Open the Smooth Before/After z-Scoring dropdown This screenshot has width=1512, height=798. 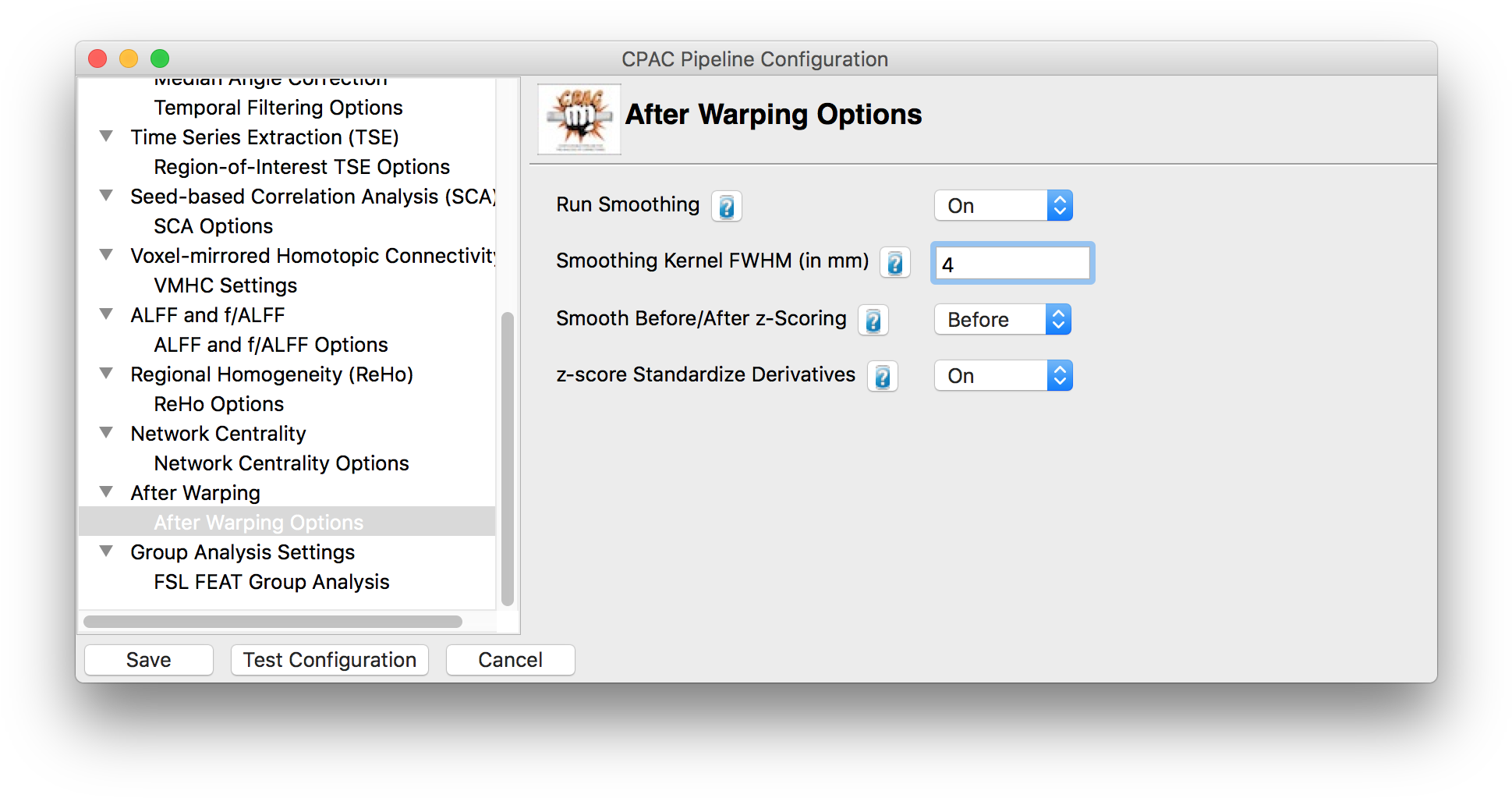tap(1002, 319)
